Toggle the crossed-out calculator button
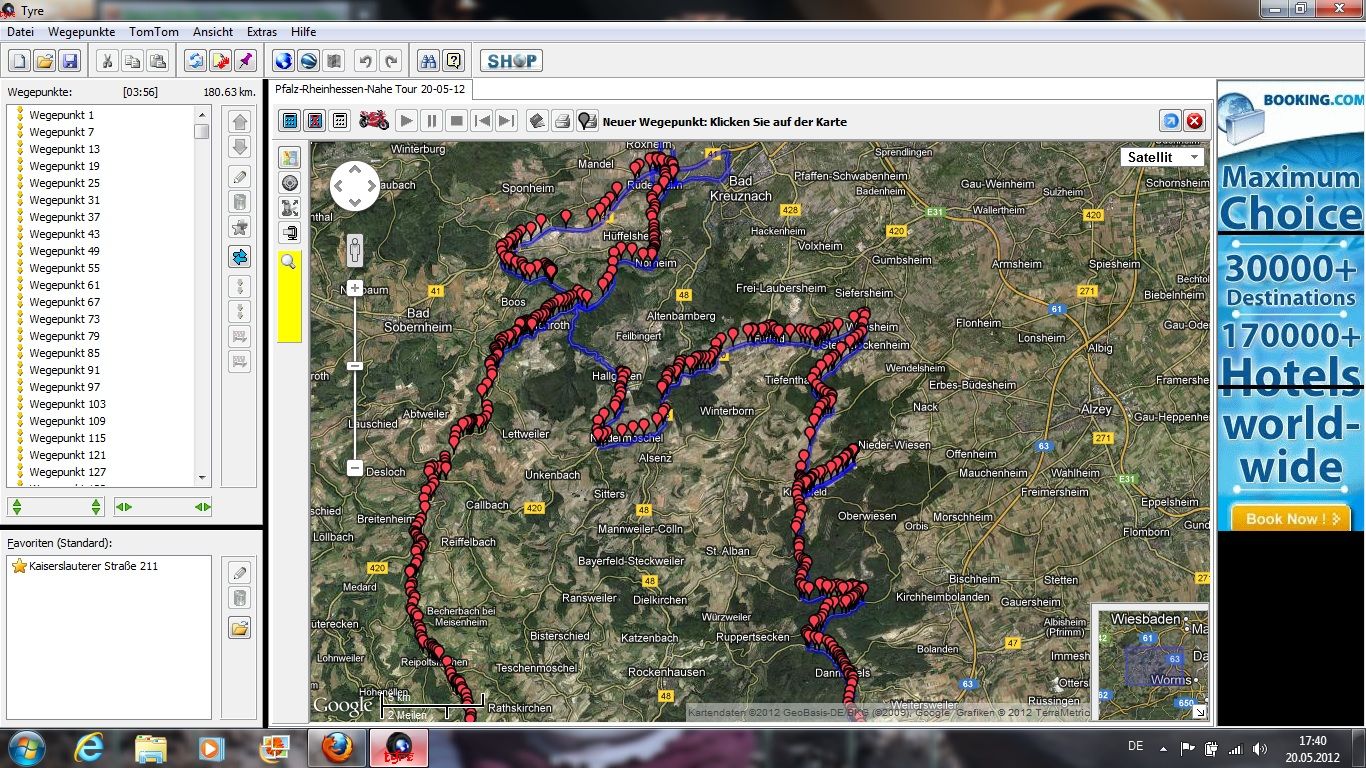The height and width of the screenshot is (768, 1366). coord(315,121)
